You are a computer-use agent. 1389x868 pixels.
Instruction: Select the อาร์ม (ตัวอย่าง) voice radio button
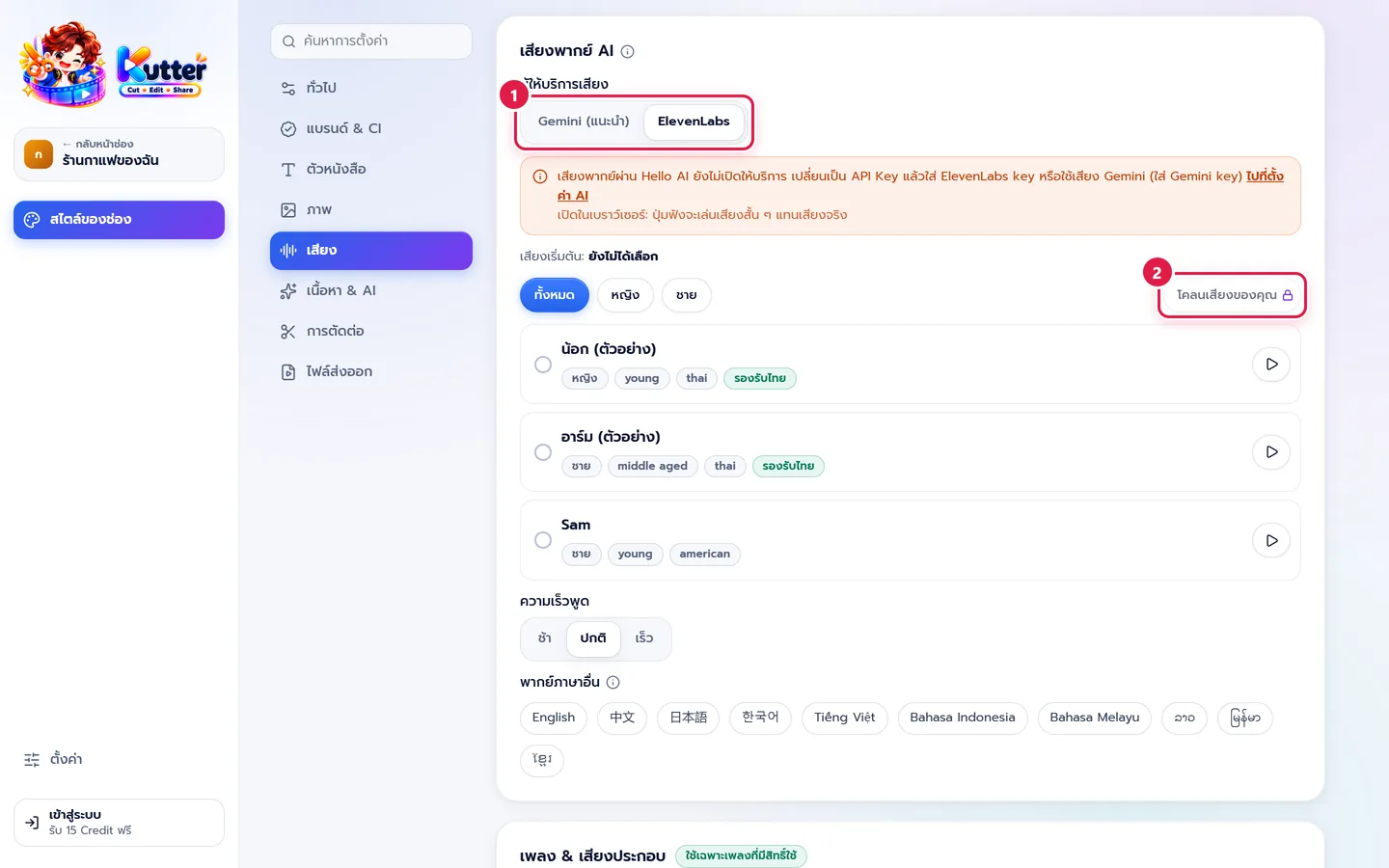[x=543, y=452]
